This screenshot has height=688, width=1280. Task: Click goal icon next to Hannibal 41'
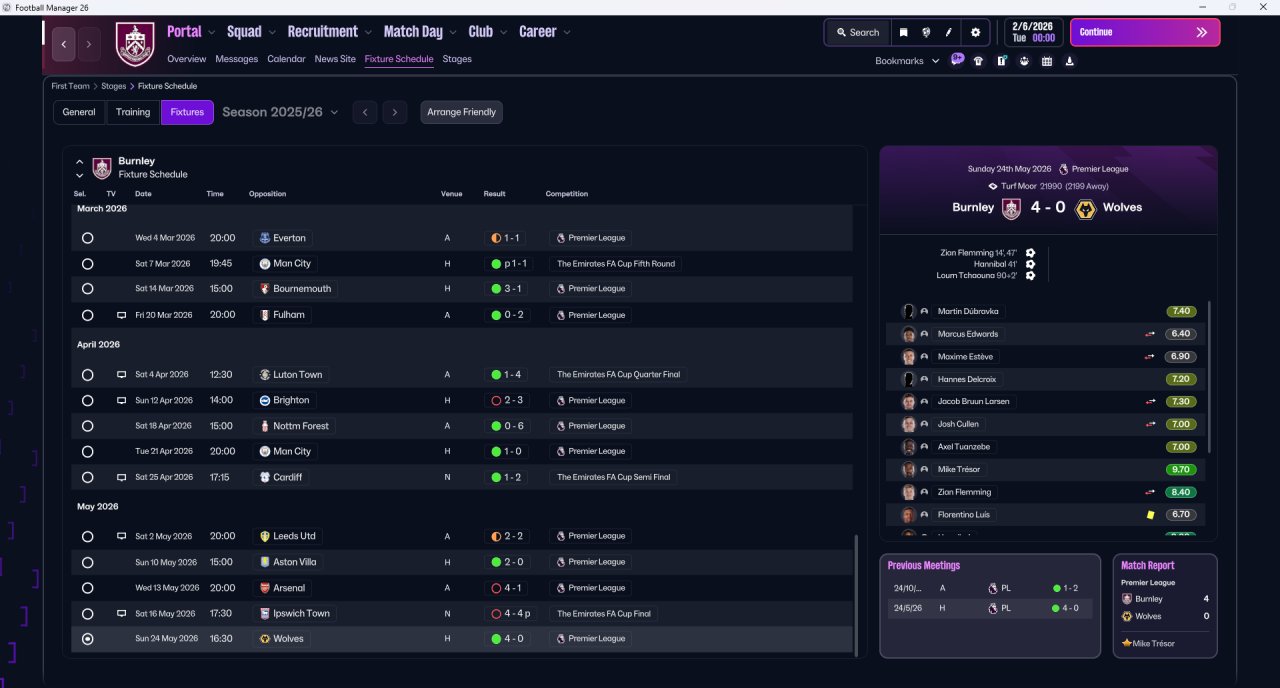1030,264
